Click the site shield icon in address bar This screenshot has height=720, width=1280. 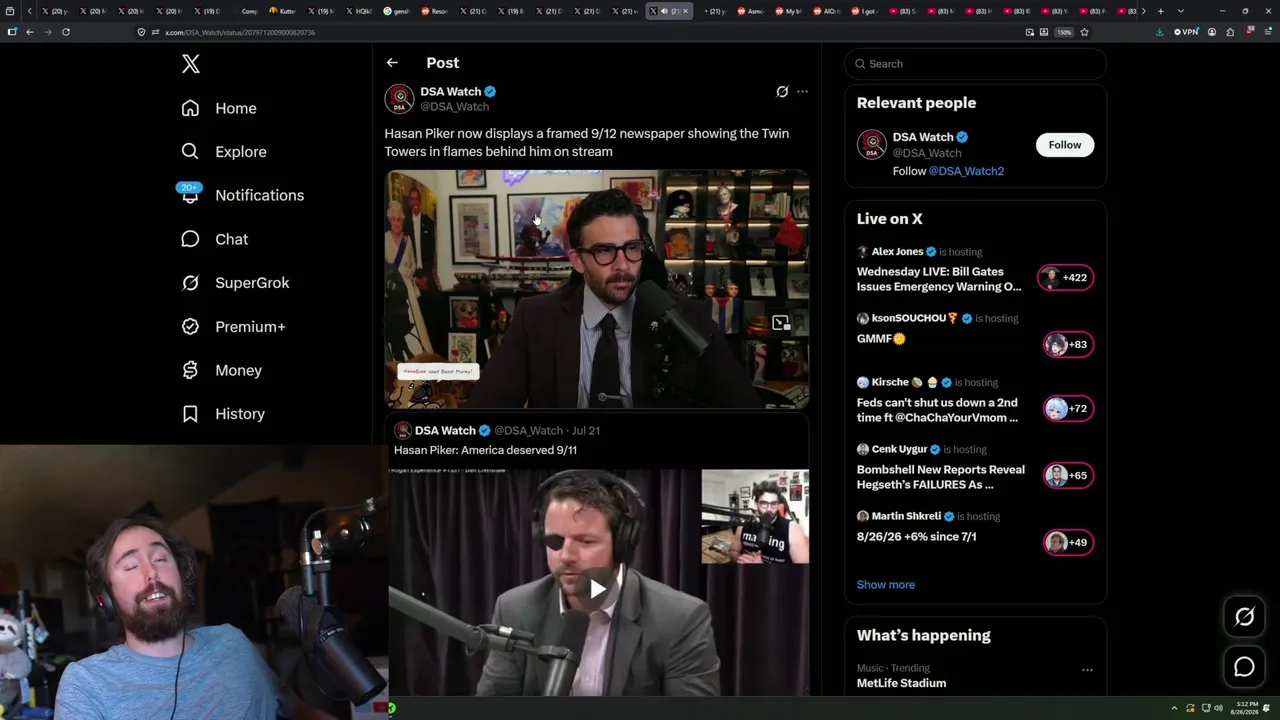(142, 32)
